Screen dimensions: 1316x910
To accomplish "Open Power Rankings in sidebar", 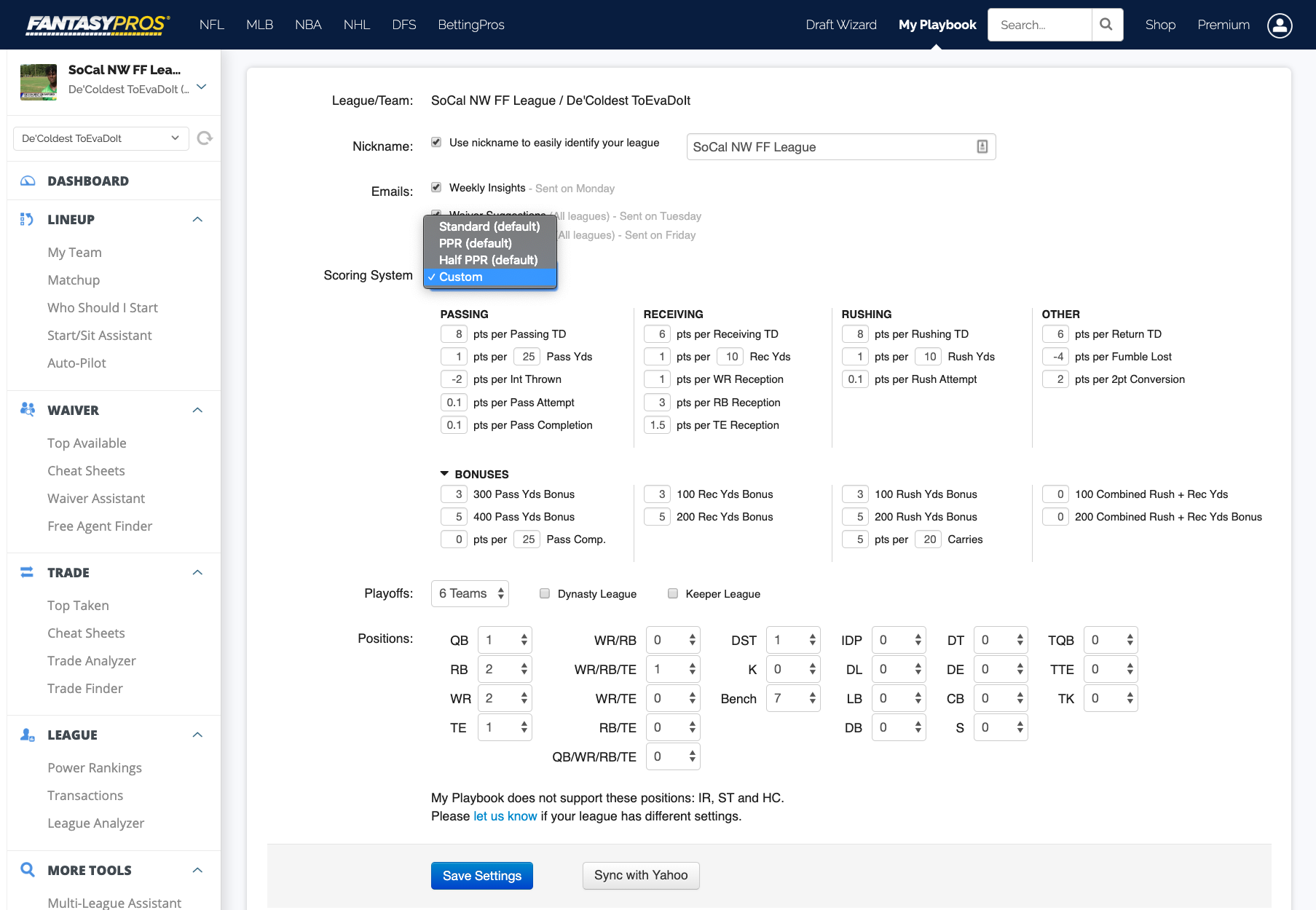I will point(95,768).
